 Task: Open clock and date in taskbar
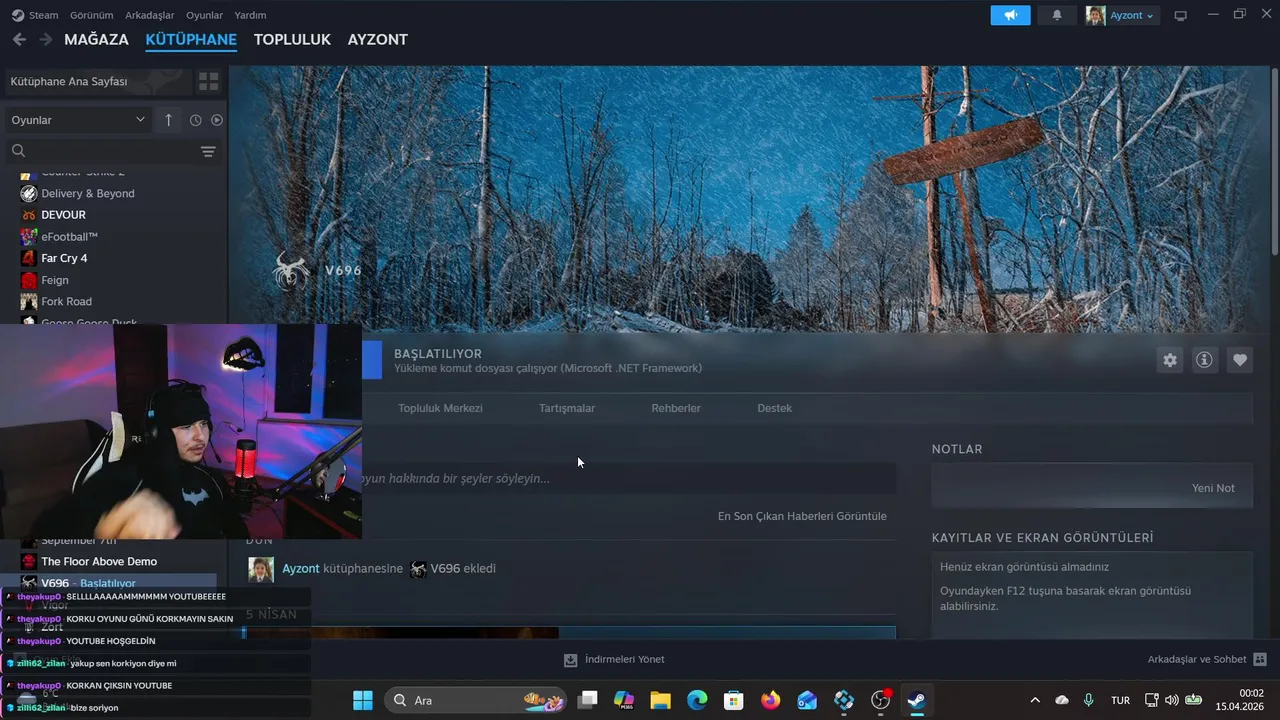tap(1239, 700)
